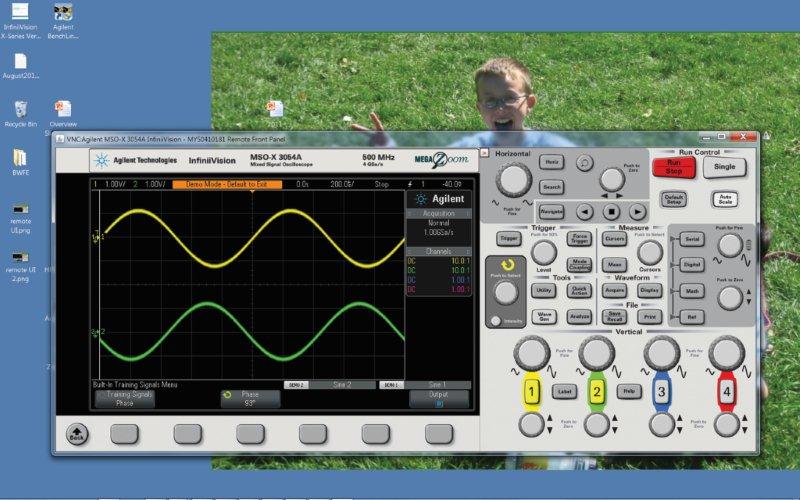Click the Quick Action button
Image resolution: width=800 pixels, height=500 pixels.
click(x=580, y=290)
